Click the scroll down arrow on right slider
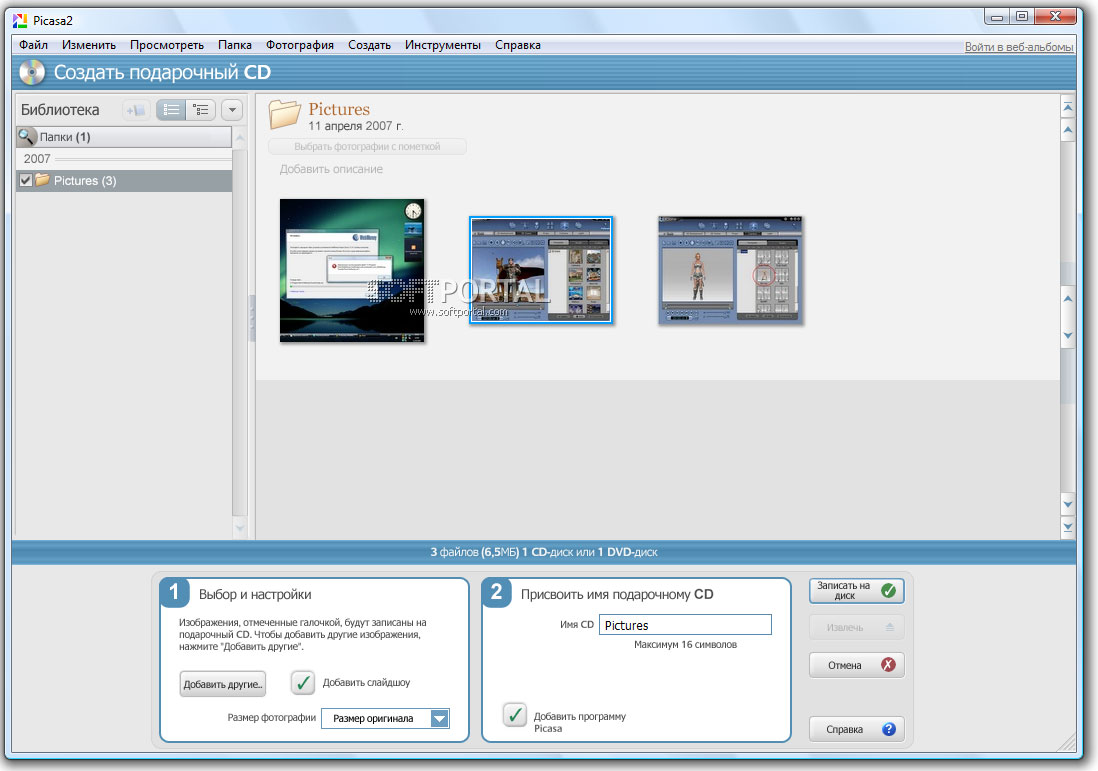This screenshot has height=771, width=1098. click(1068, 335)
